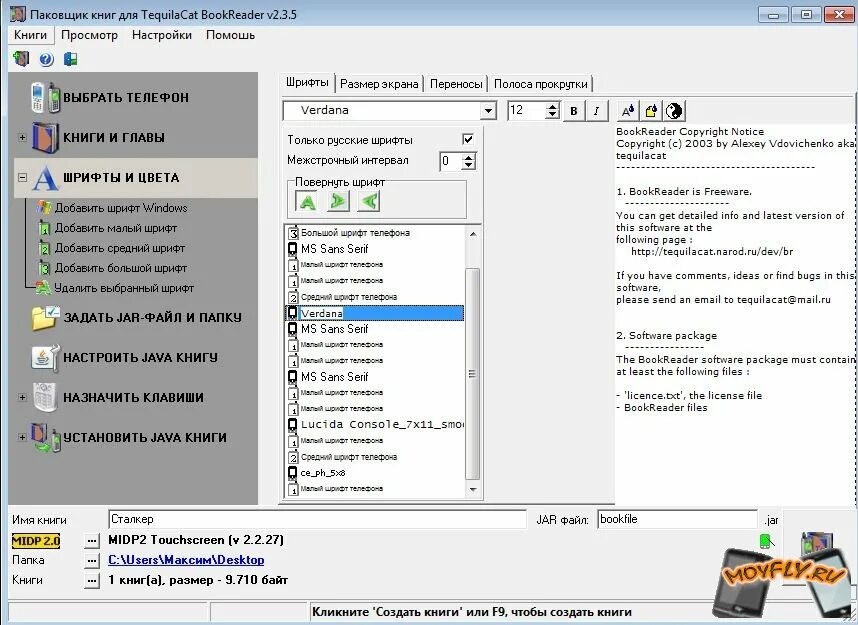Click the font list scrollbar up arrow
Viewport: 858px width, 625px height.
(473, 234)
